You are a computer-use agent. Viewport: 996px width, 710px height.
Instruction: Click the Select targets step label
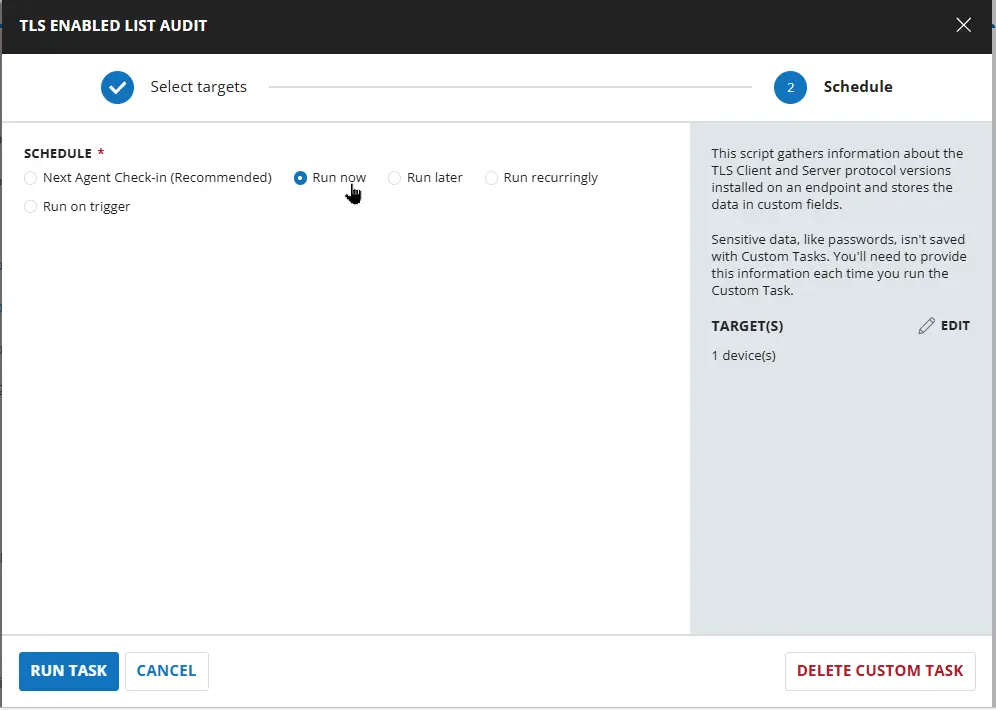point(198,87)
